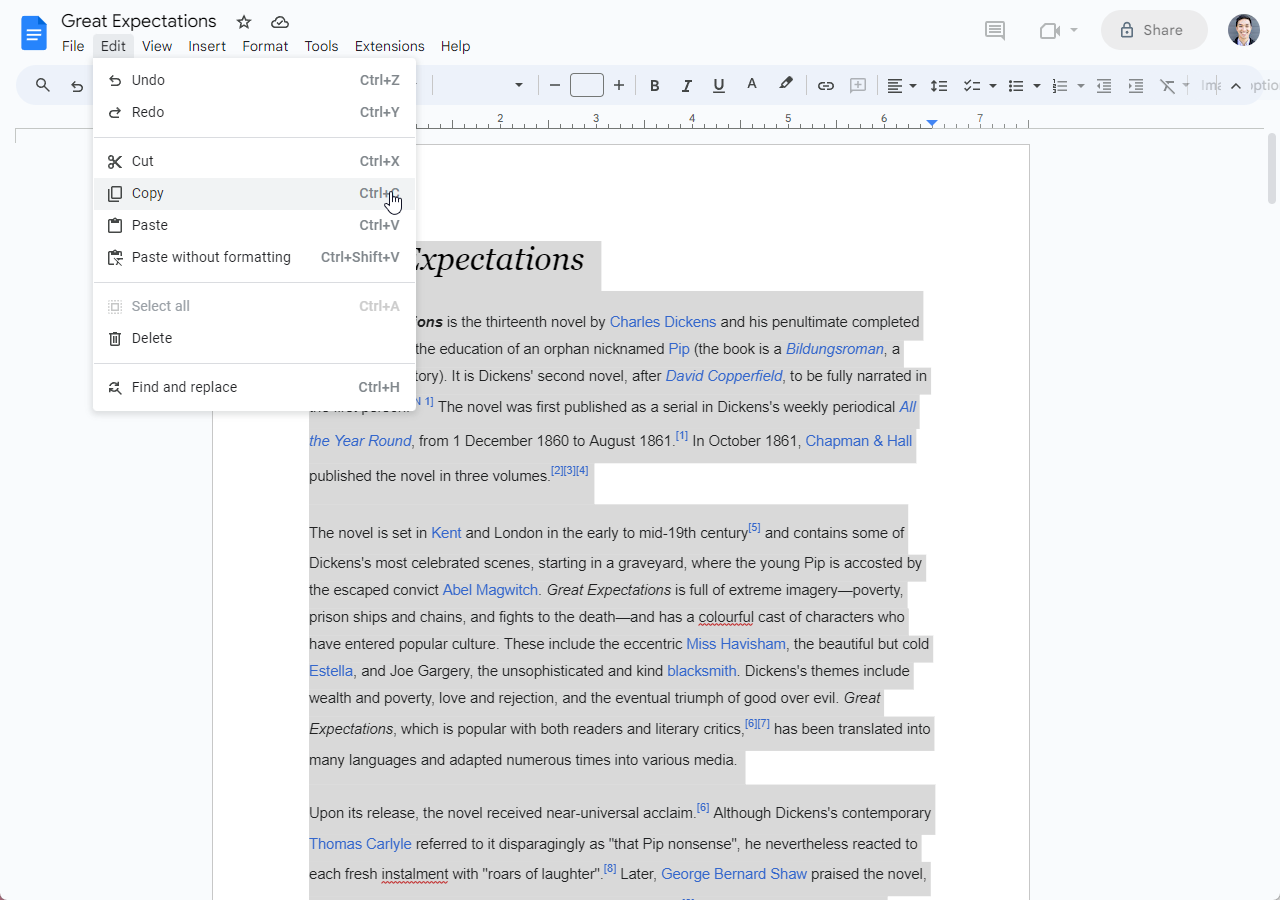Choose Undo from the Edit menu

pos(254,80)
